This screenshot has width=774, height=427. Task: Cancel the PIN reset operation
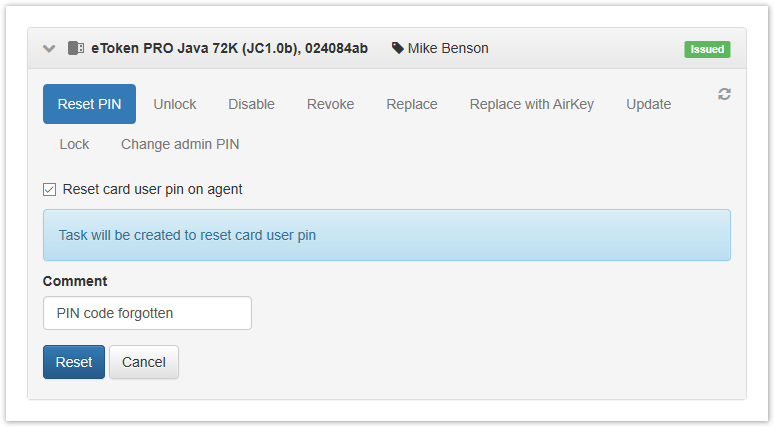coord(143,362)
